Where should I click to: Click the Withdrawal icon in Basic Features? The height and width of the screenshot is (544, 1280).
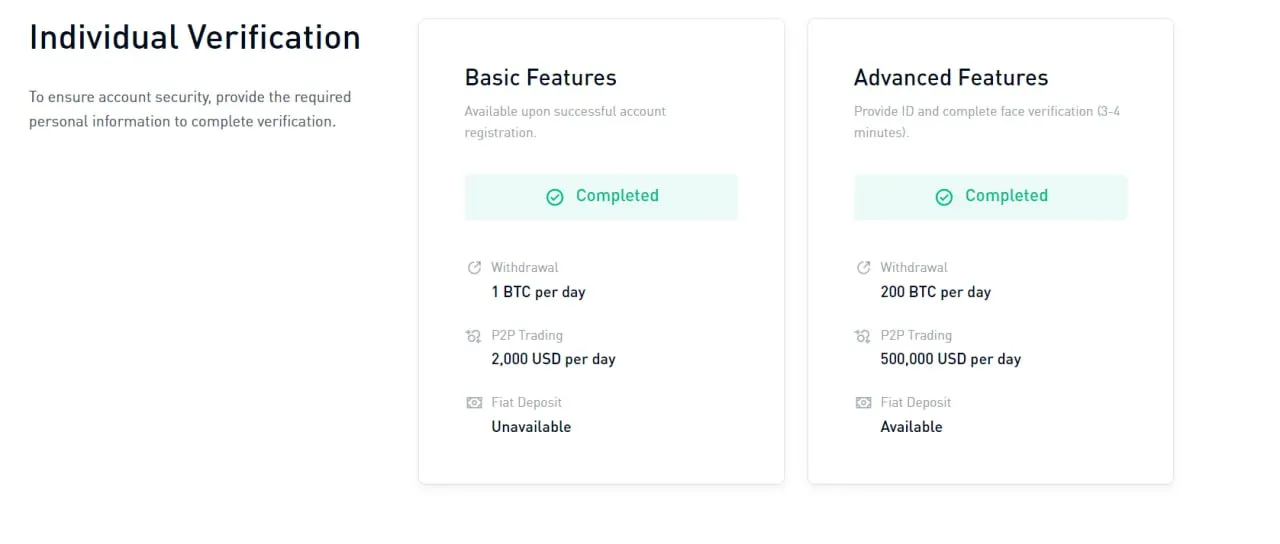(474, 268)
